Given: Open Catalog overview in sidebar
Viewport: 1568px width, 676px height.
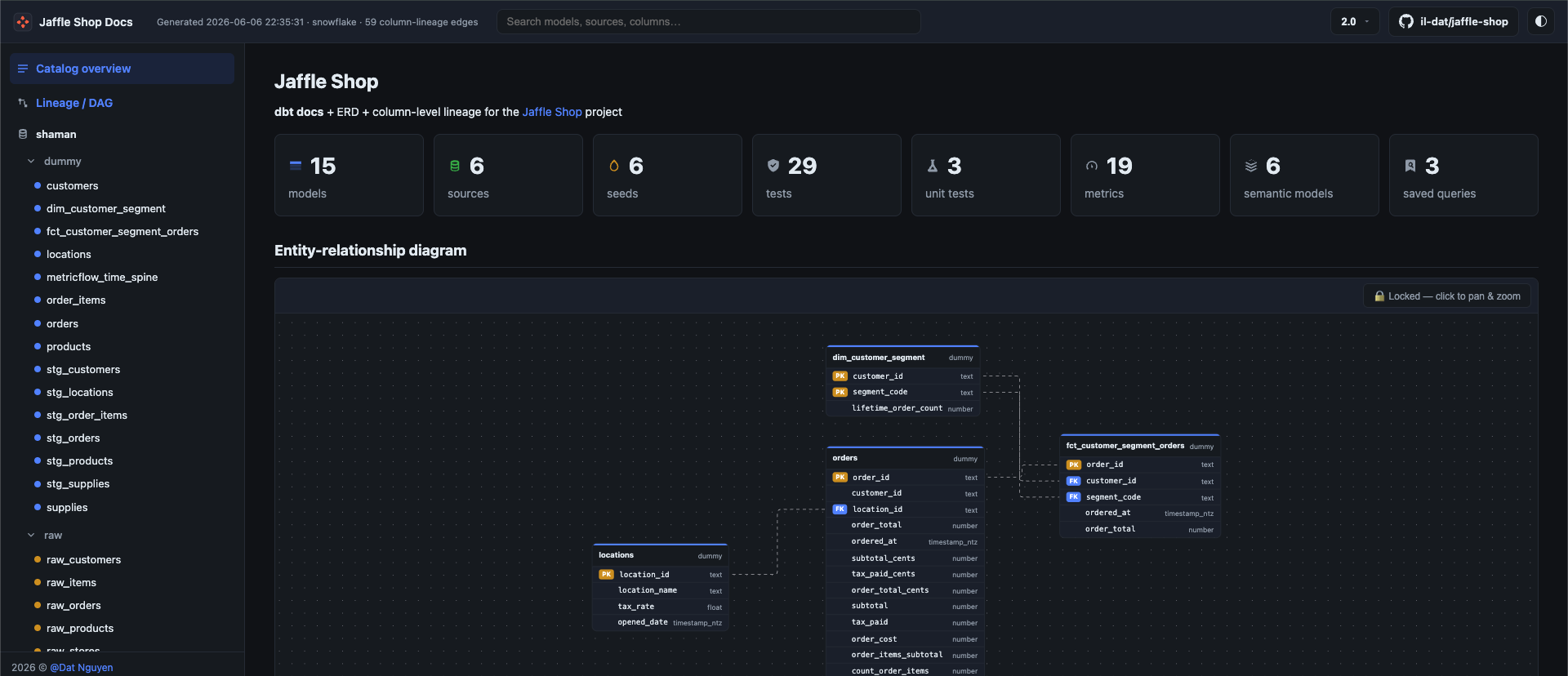Looking at the screenshot, I should tap(122, 69).
